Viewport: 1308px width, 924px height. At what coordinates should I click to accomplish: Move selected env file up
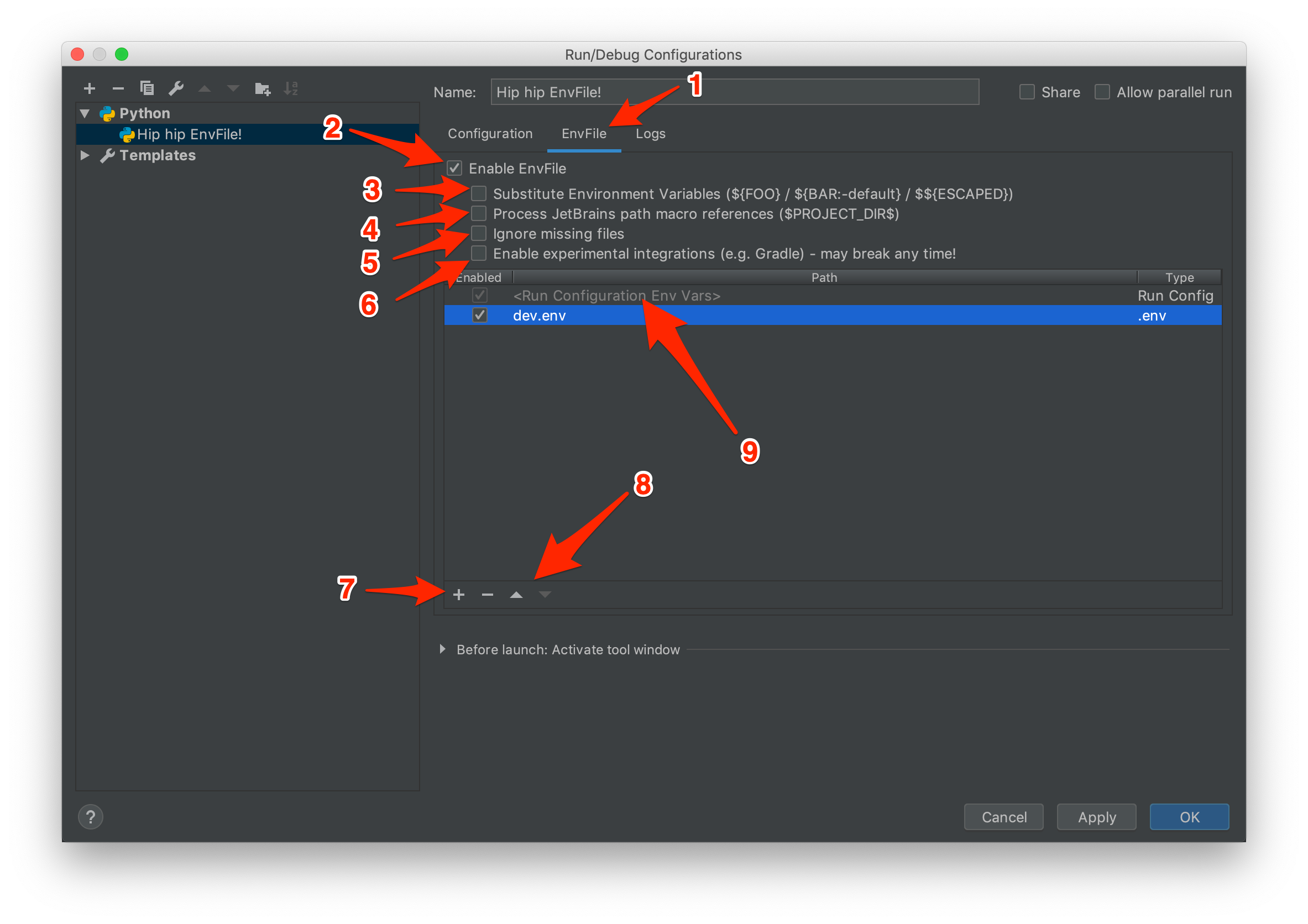pos(516,595)
